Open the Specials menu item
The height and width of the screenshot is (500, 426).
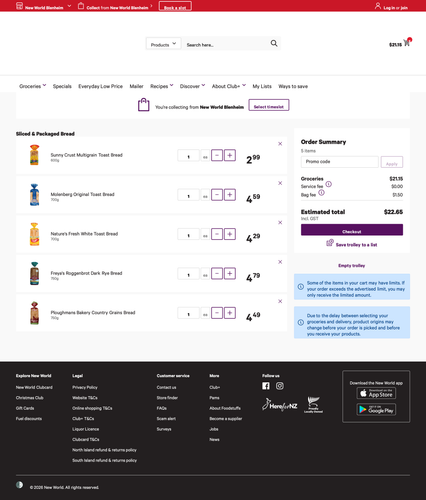pos(62,86)
